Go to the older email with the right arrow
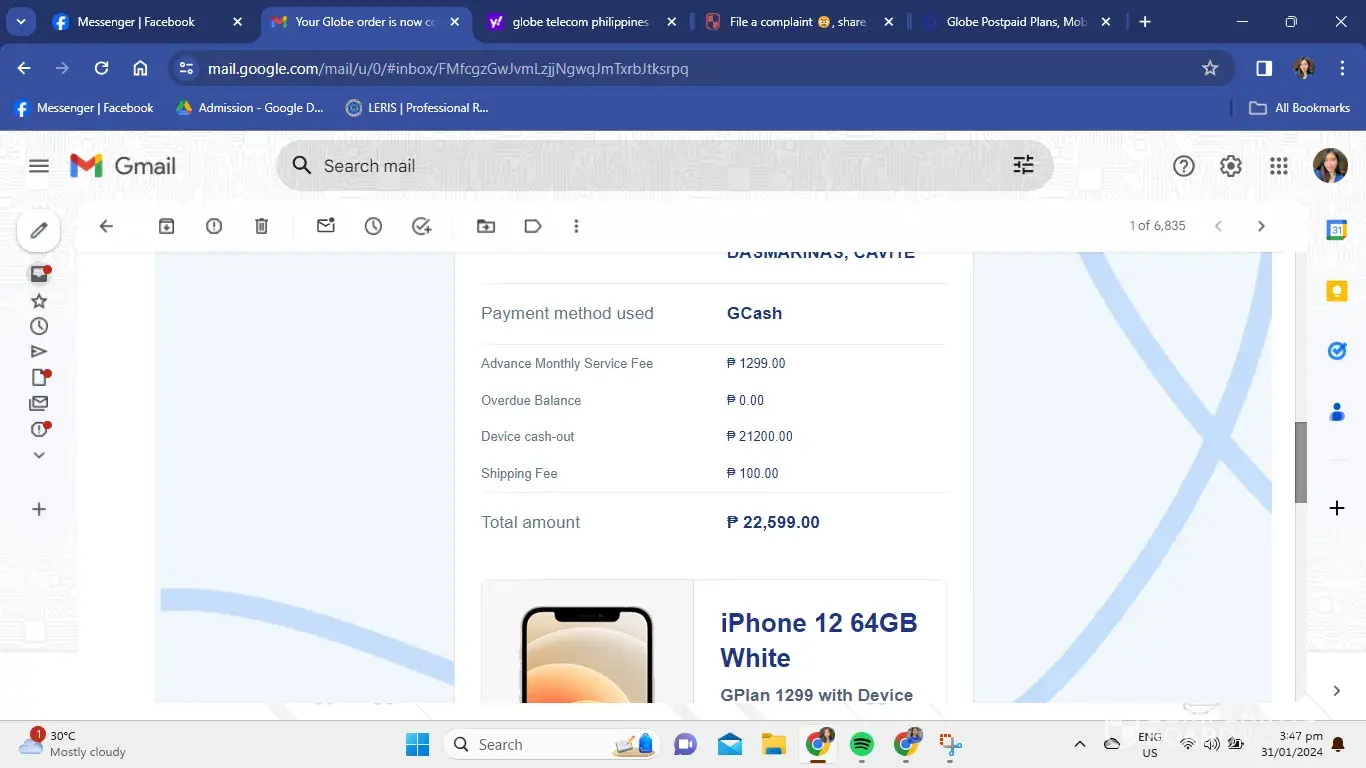Viewport: 1366px width, 768px height. 1261,226
